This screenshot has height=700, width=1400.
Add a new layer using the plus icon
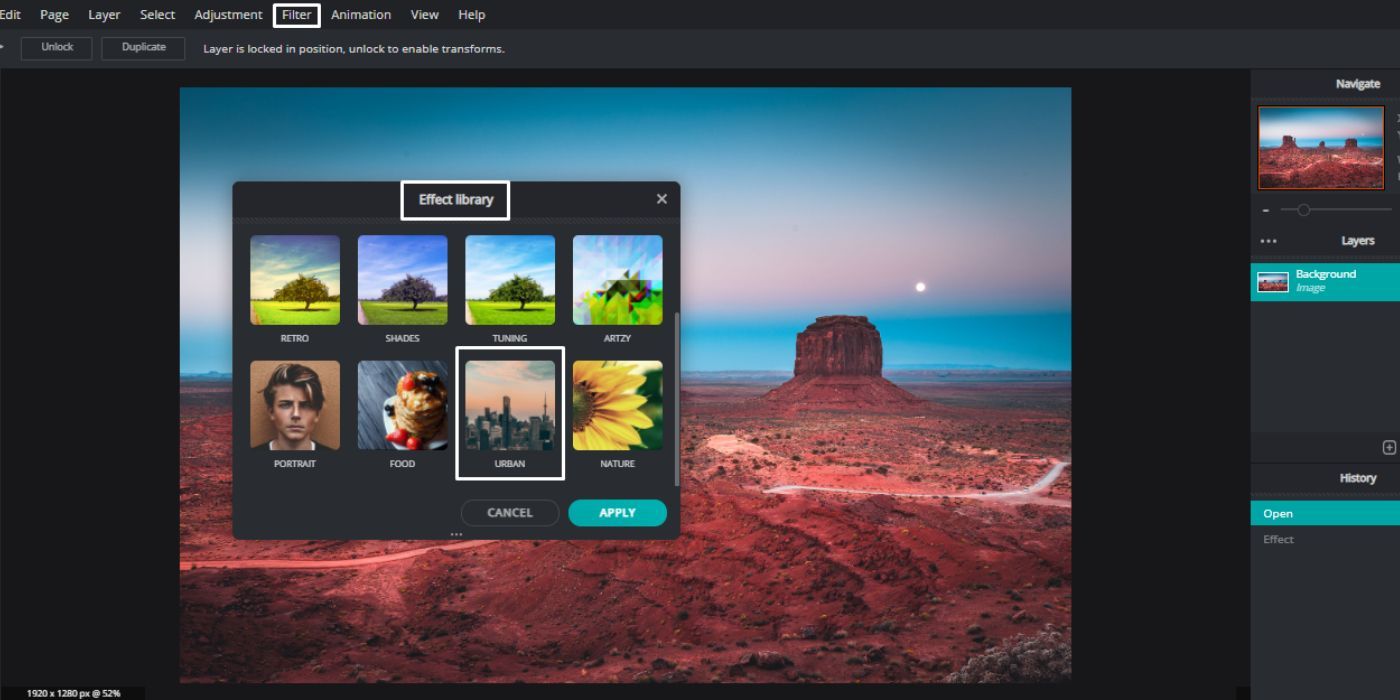pyautogui.click(x=1389, y=447)
